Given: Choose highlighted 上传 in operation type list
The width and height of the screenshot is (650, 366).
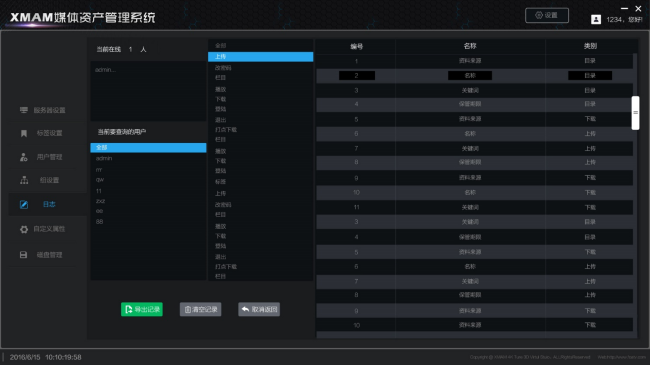Looking at the screenshot, I should tap(260, 57).
